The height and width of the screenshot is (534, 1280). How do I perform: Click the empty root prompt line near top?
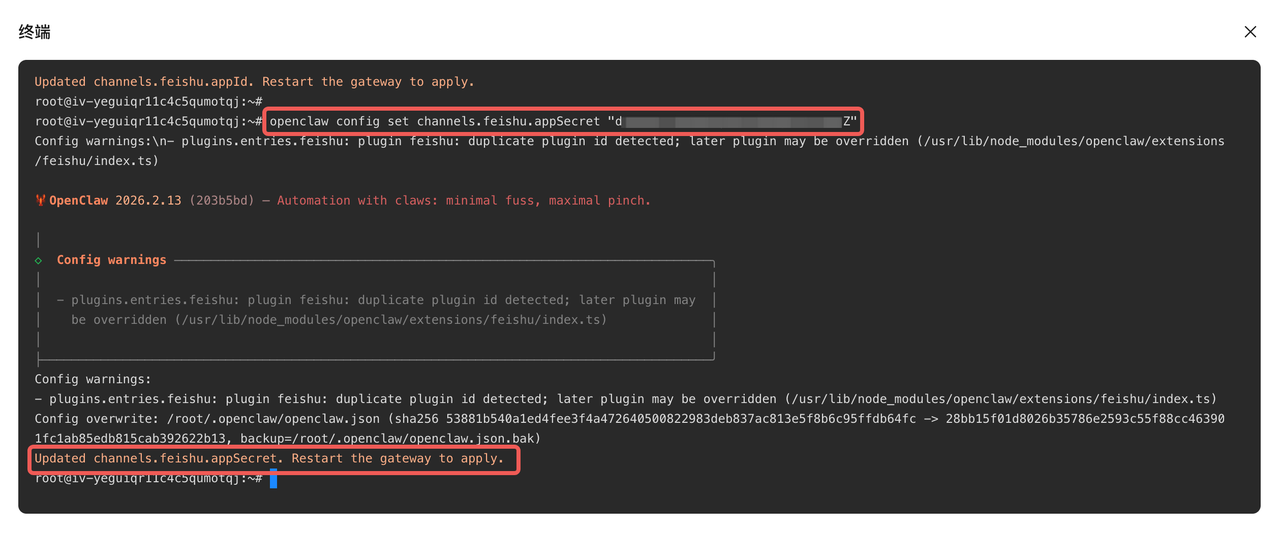coord(149,102)
